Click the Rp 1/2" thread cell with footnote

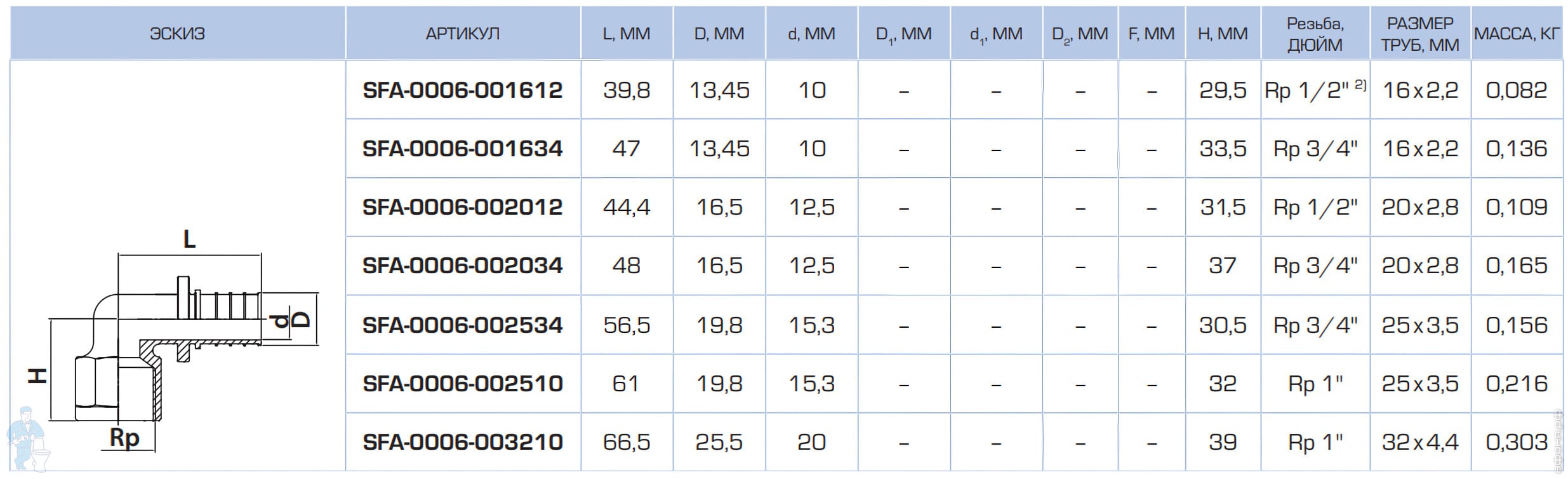point(1315,90)
